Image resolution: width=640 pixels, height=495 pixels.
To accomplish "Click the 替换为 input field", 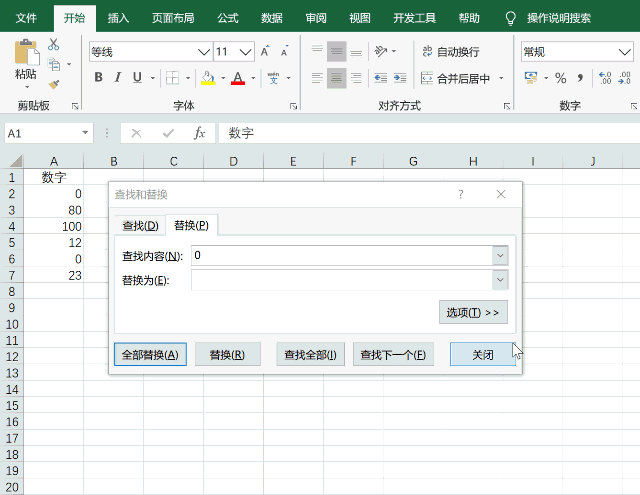I will point(341,281).
